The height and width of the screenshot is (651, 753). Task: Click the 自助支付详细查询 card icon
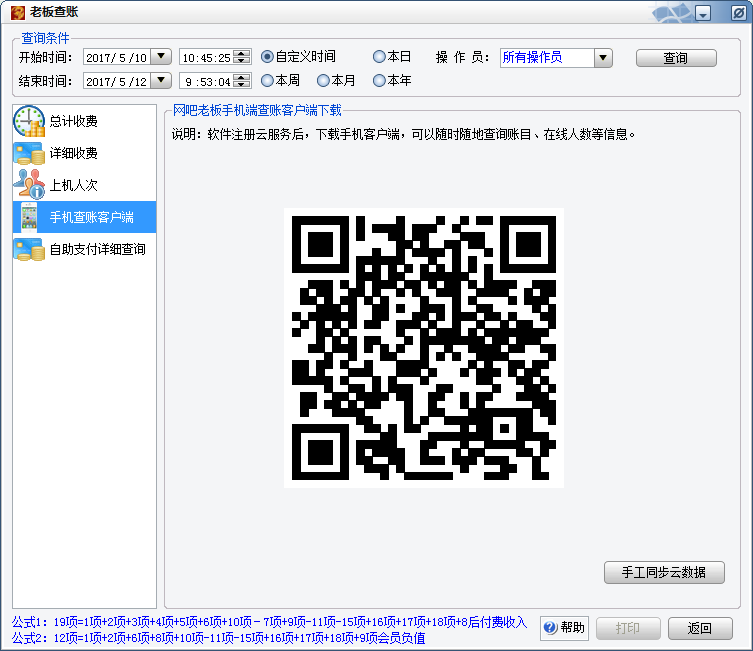[x=29, y=249]
